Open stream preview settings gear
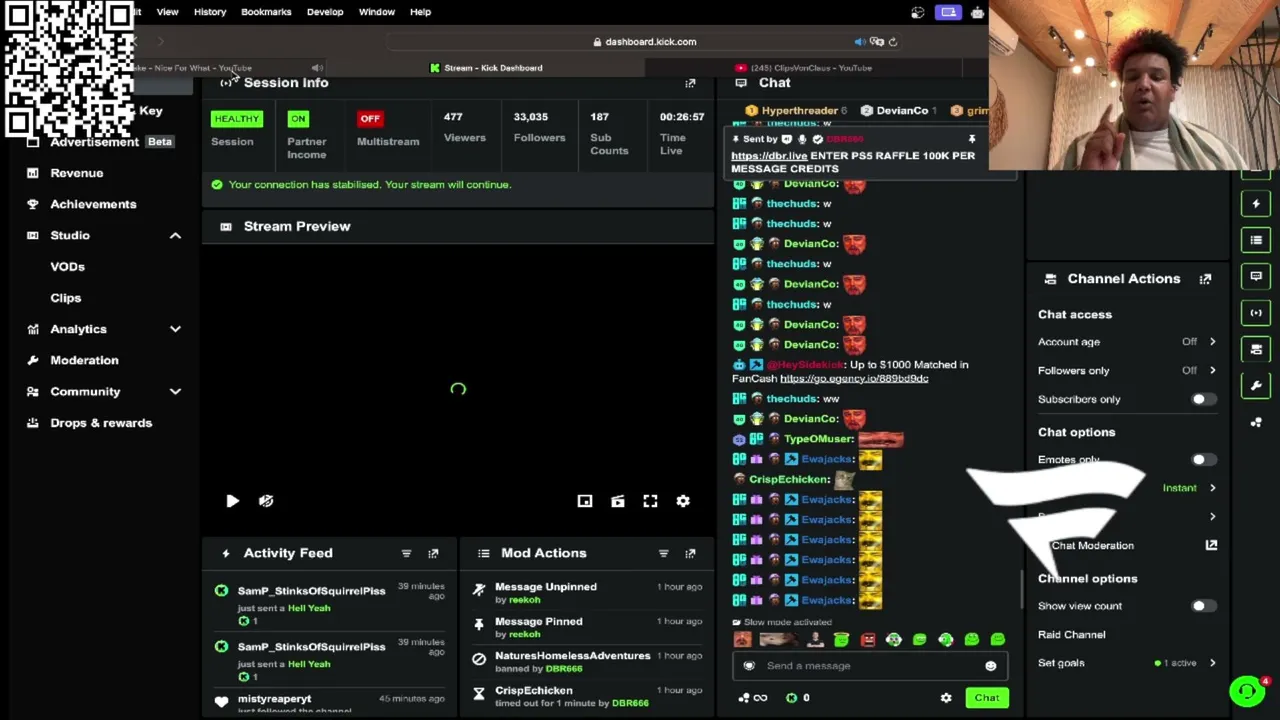 click(683, 501)
